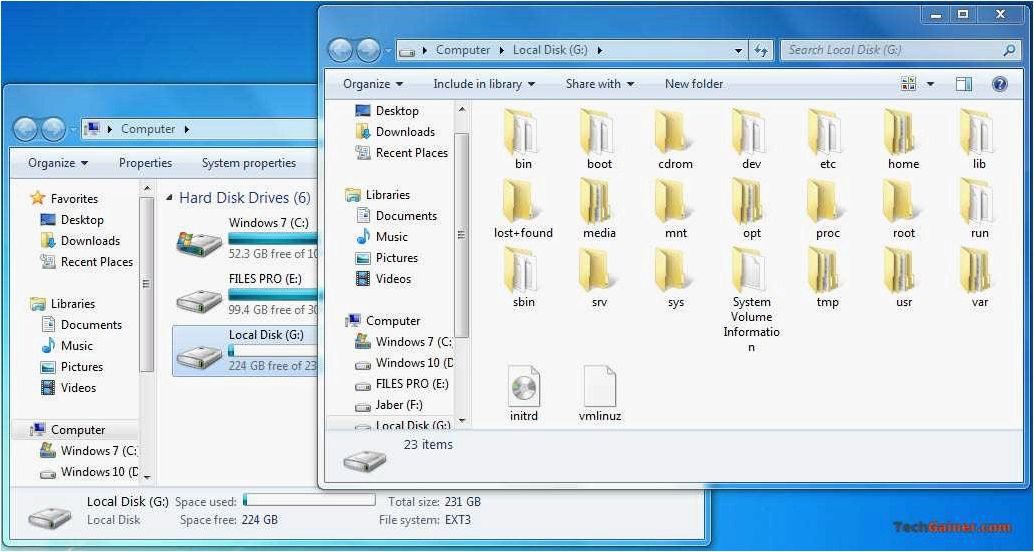Click scroll-up arrow of Local Disk navigation pane

462,109
